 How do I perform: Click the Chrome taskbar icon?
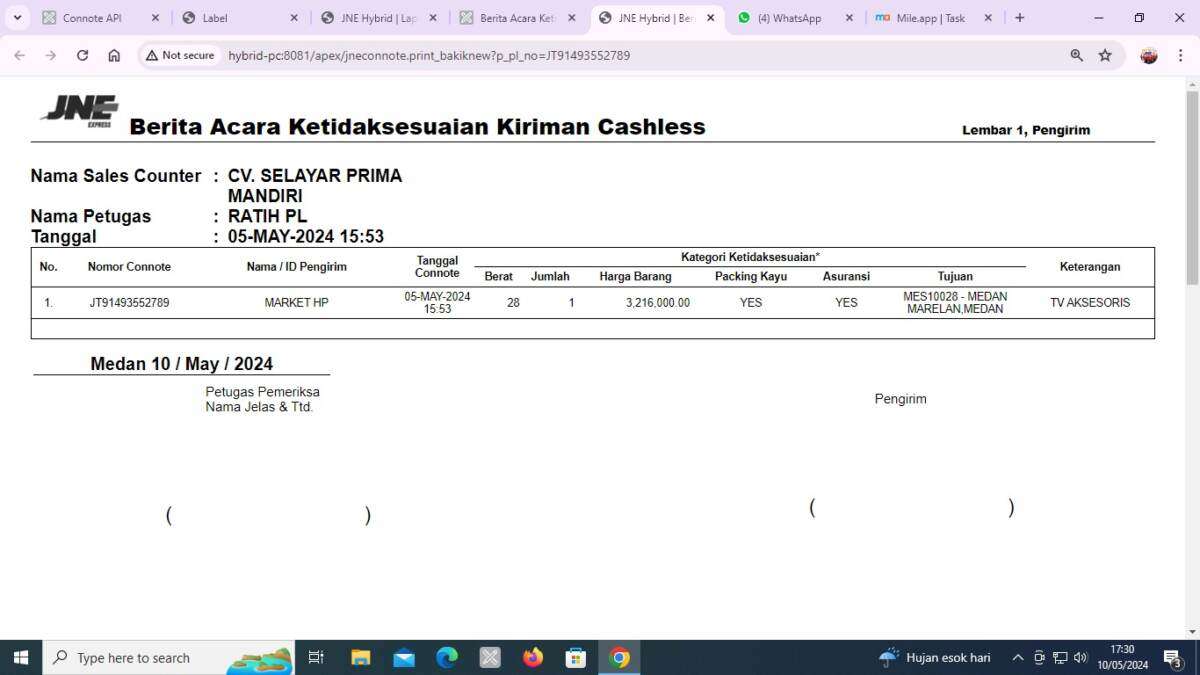[x=620, y=657]
